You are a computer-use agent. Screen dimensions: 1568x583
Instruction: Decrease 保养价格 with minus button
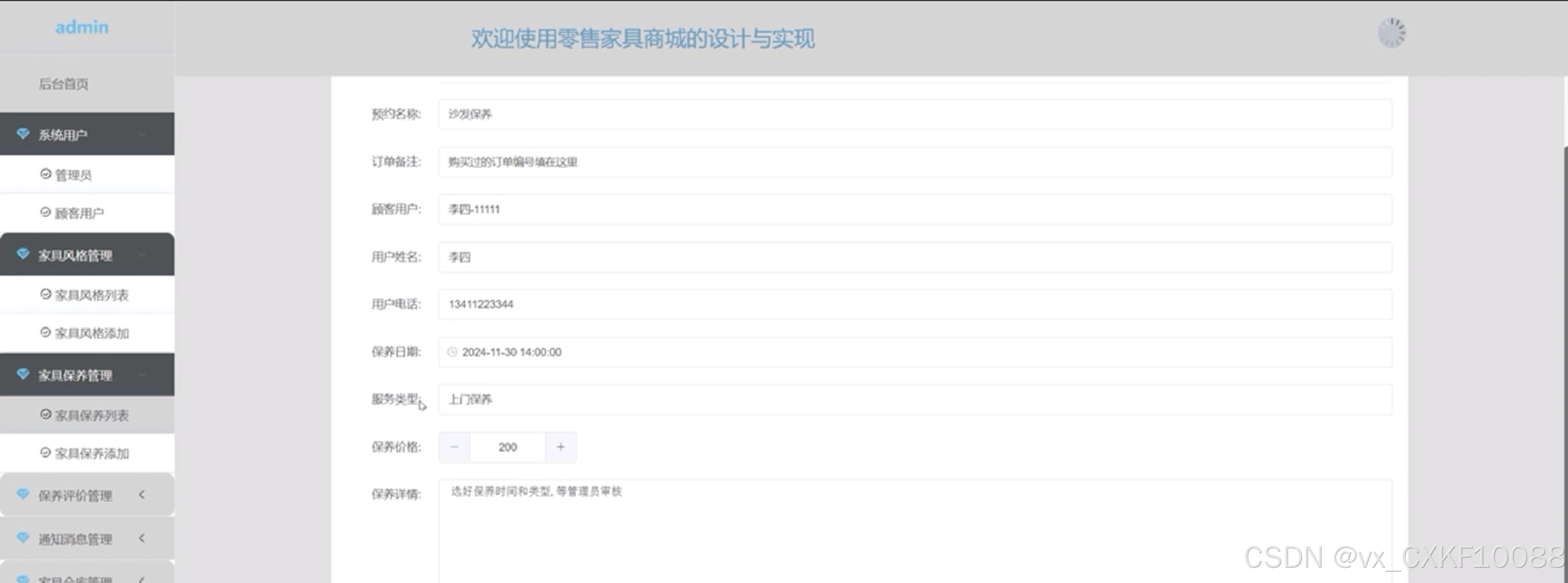[454, 447]
